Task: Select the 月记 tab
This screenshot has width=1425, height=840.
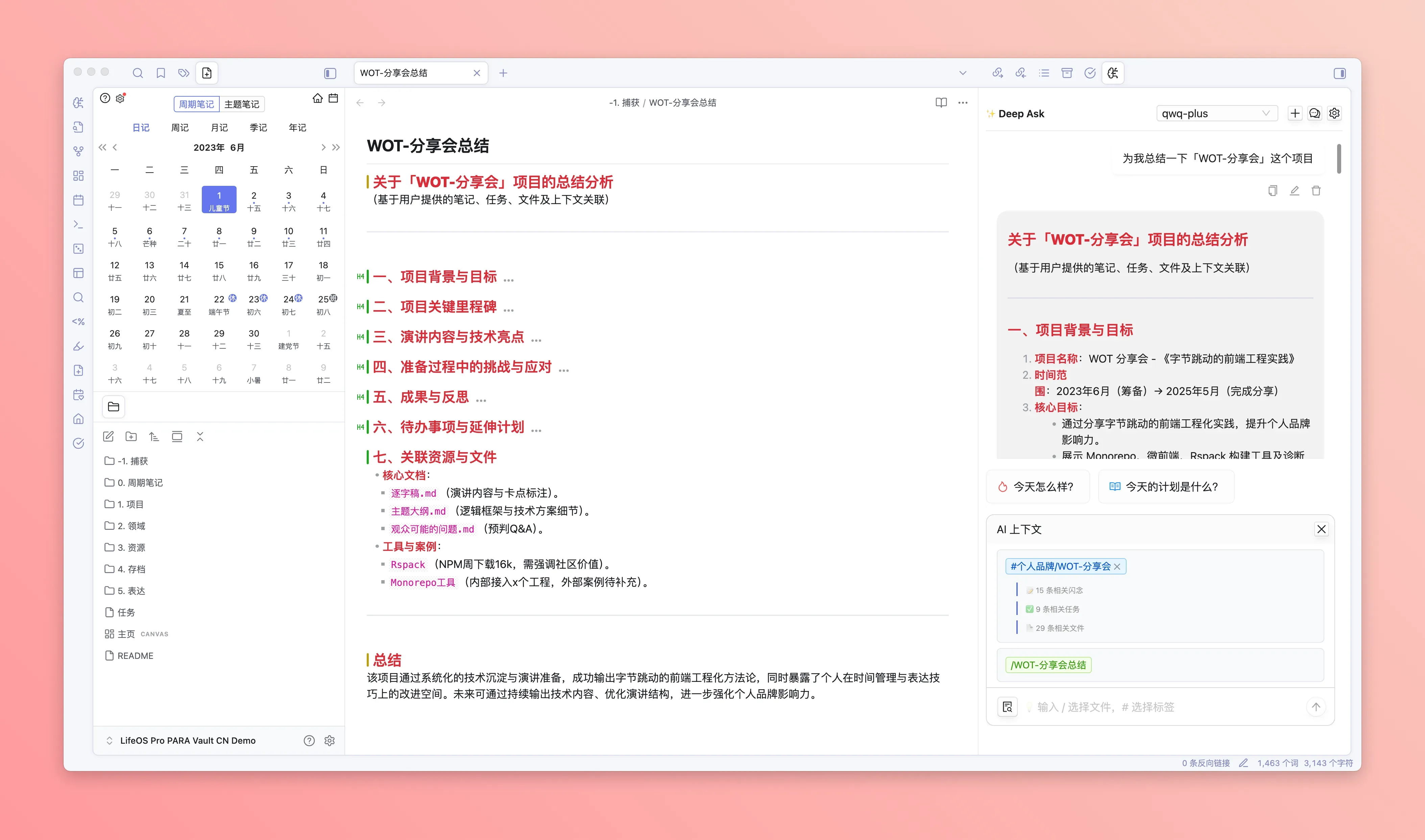Action: tap(219, 127)
